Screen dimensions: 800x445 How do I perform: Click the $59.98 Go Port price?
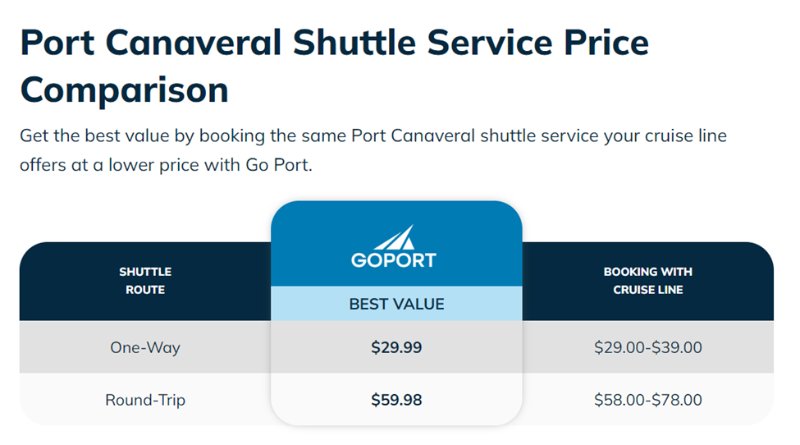pos(396,400)
